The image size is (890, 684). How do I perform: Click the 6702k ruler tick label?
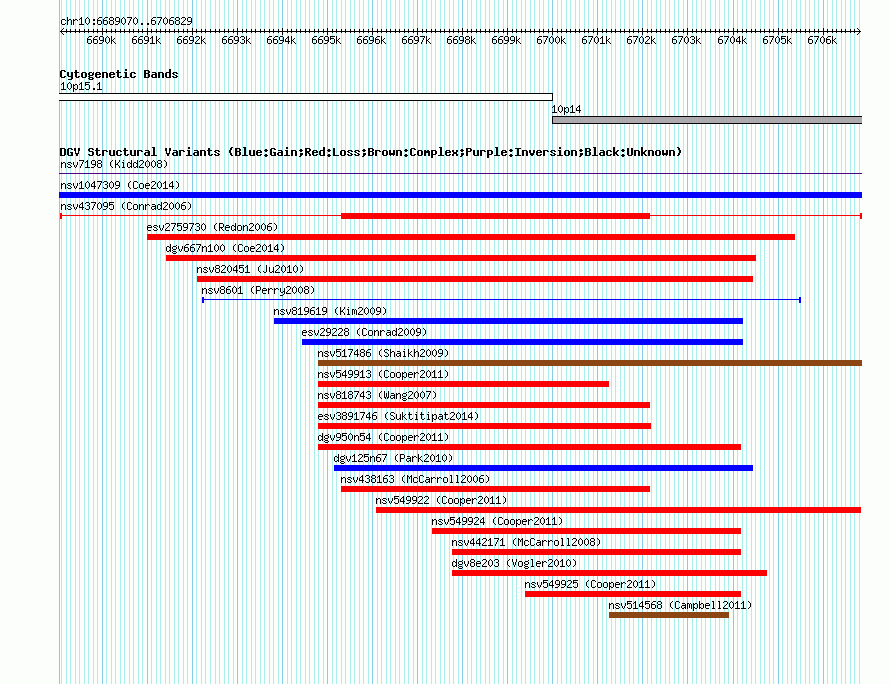(x=641, y=41)
